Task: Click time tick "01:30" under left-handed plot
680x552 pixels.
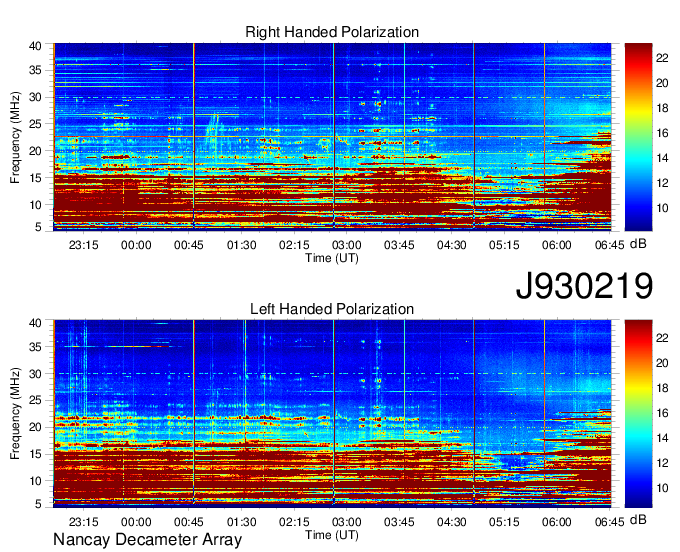Action: click(x=242, y=522)
